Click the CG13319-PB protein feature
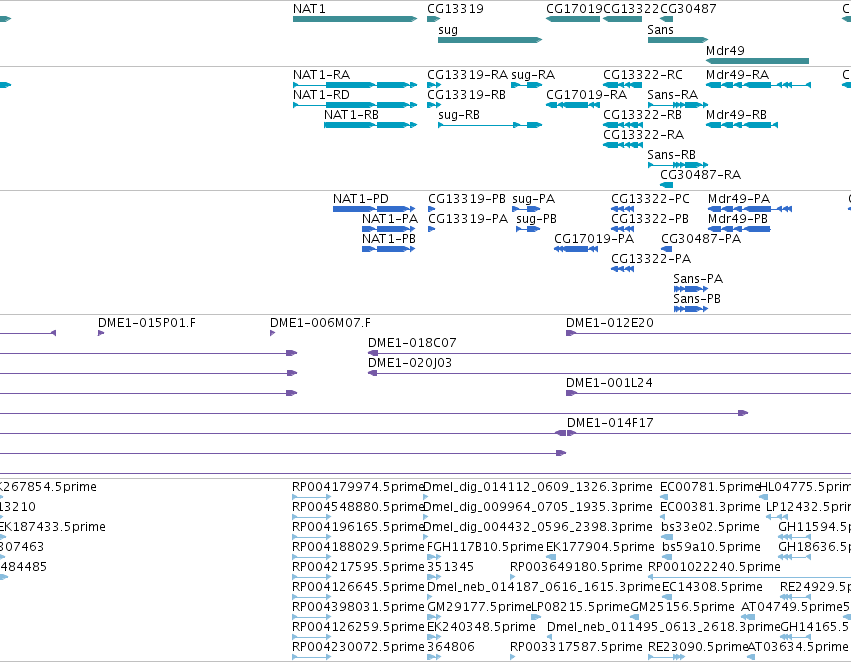 click(x=431, y=209)
